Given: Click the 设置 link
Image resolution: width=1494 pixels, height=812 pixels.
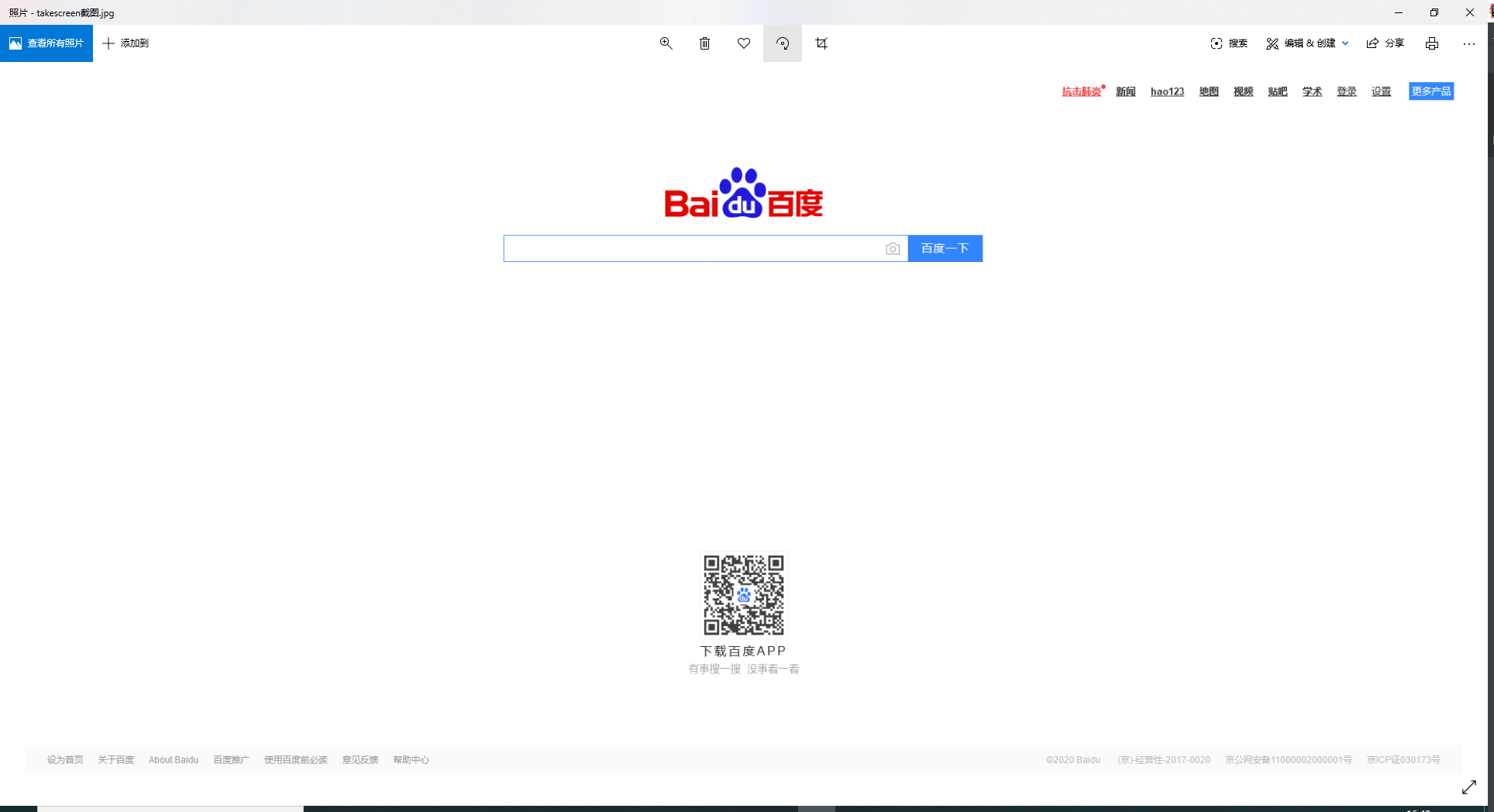Looking at the screenshot, I should [x=1382, y=91].
